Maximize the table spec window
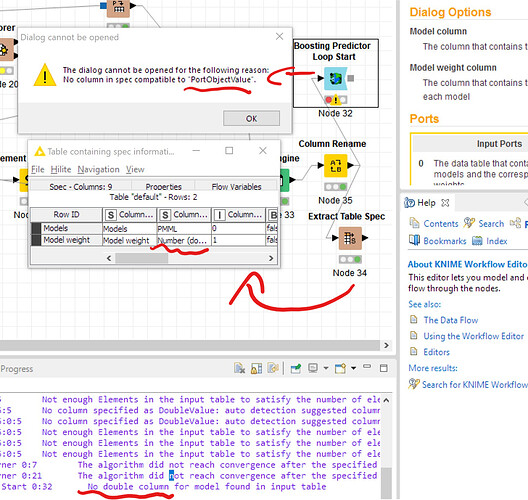The height and width of the screenshot is (500, 528). (229, 151)
